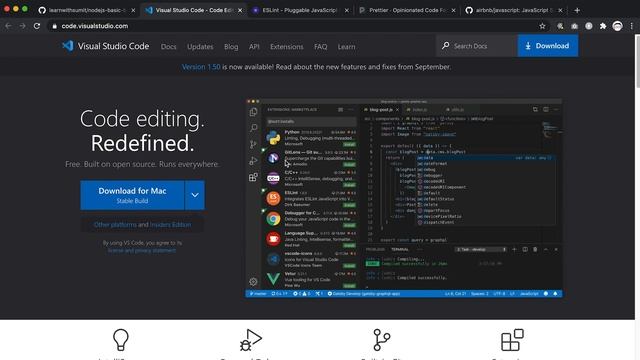
Task: Open the Chrome profile avatar
Action: tap(617, 26)
